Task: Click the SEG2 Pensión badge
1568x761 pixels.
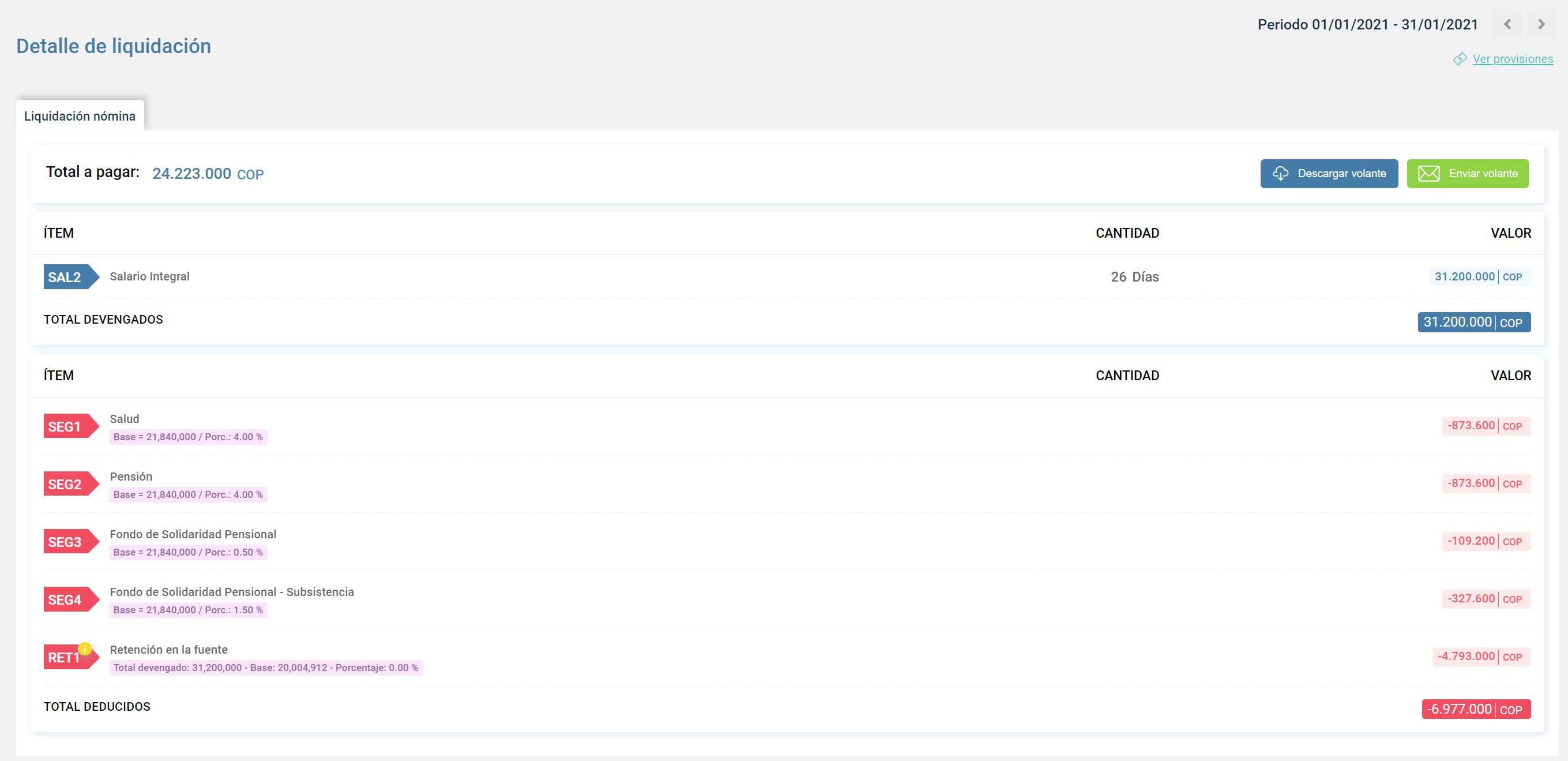Action: point(71,484)
